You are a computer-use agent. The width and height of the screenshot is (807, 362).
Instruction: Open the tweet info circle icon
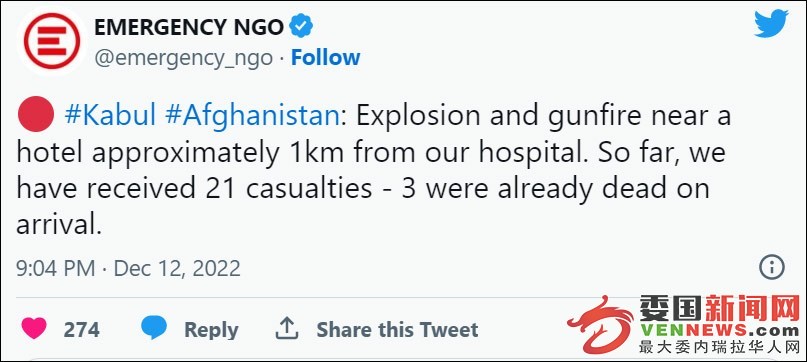coord(771,268)
